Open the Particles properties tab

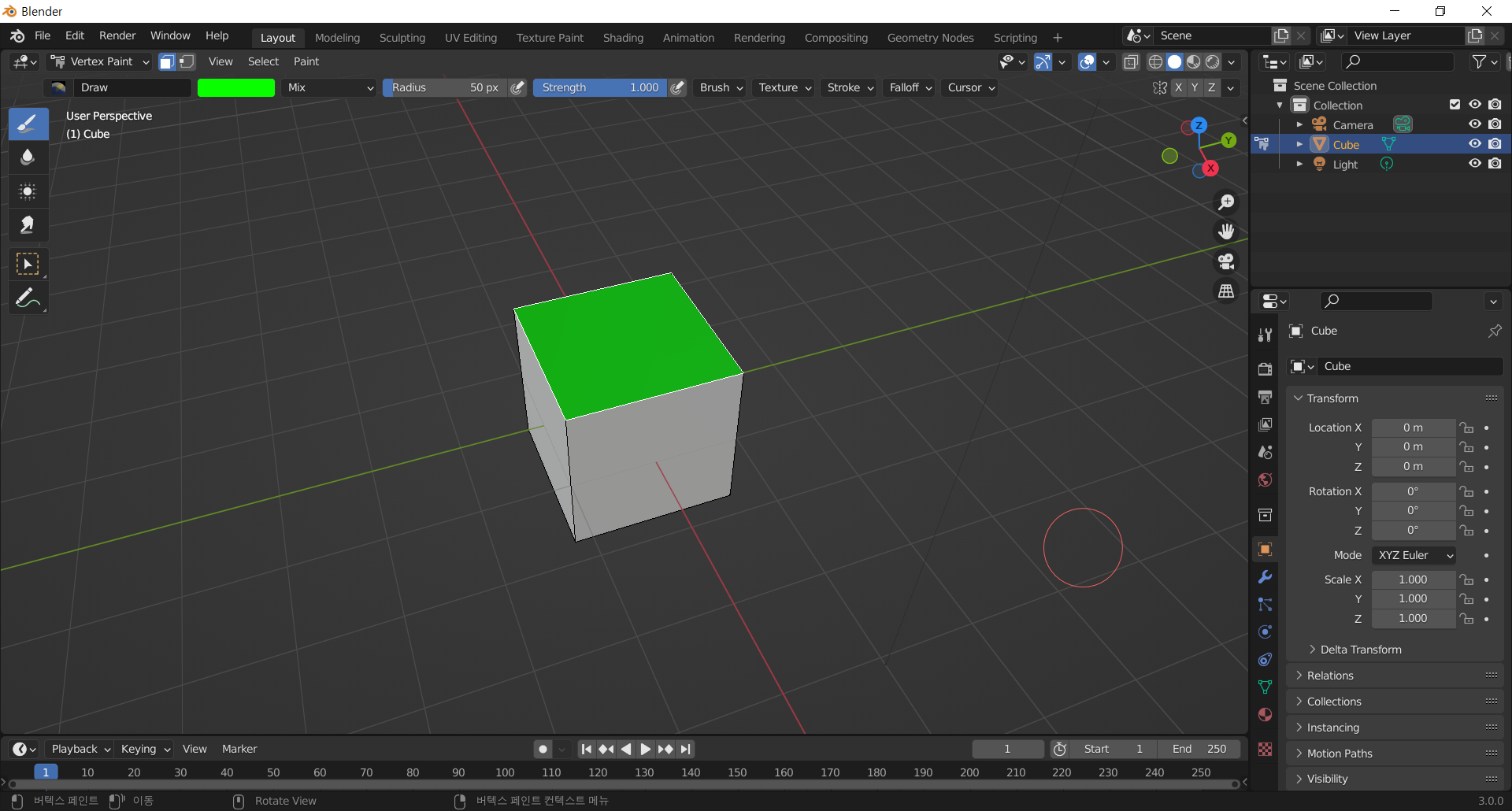pyautogui.click(x=1266, y=605)
